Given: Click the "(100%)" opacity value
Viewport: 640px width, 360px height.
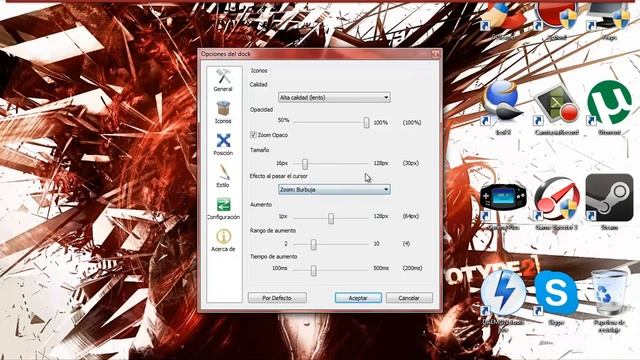Looking at the screenshot, I should pyautogui.click(x=412, y=122).
